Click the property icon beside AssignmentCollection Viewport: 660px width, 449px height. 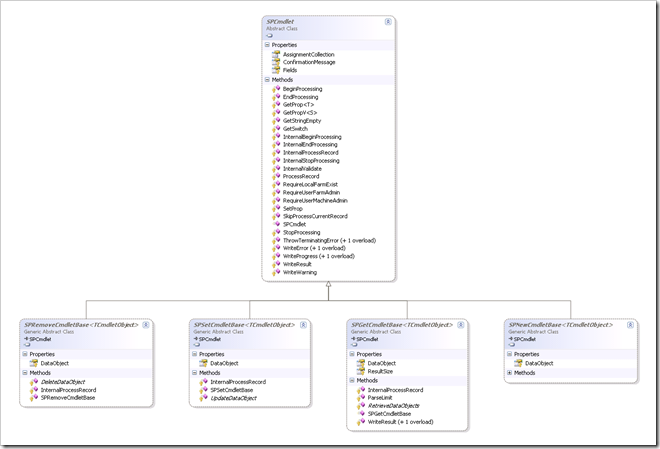pos(276,54)
